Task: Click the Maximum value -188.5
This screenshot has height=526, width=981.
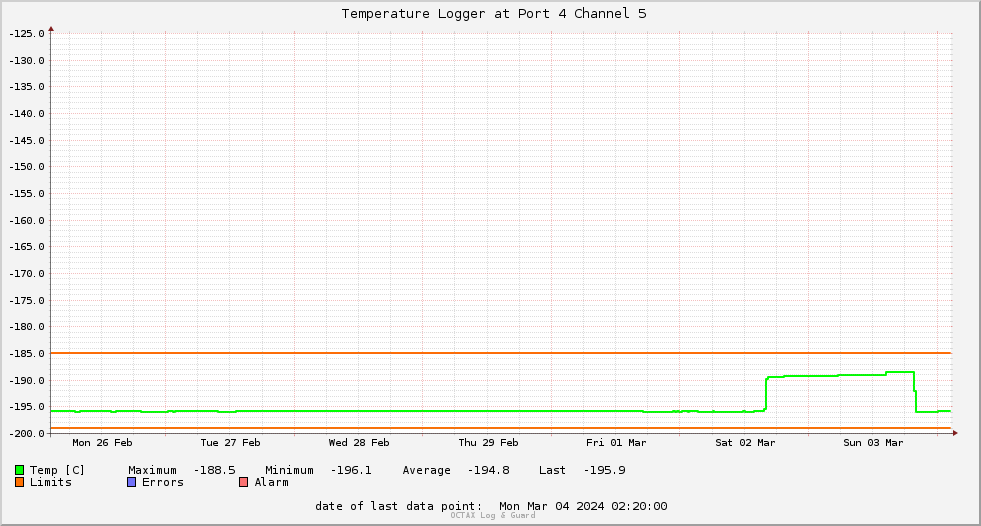Action: (x=215, y=470)
